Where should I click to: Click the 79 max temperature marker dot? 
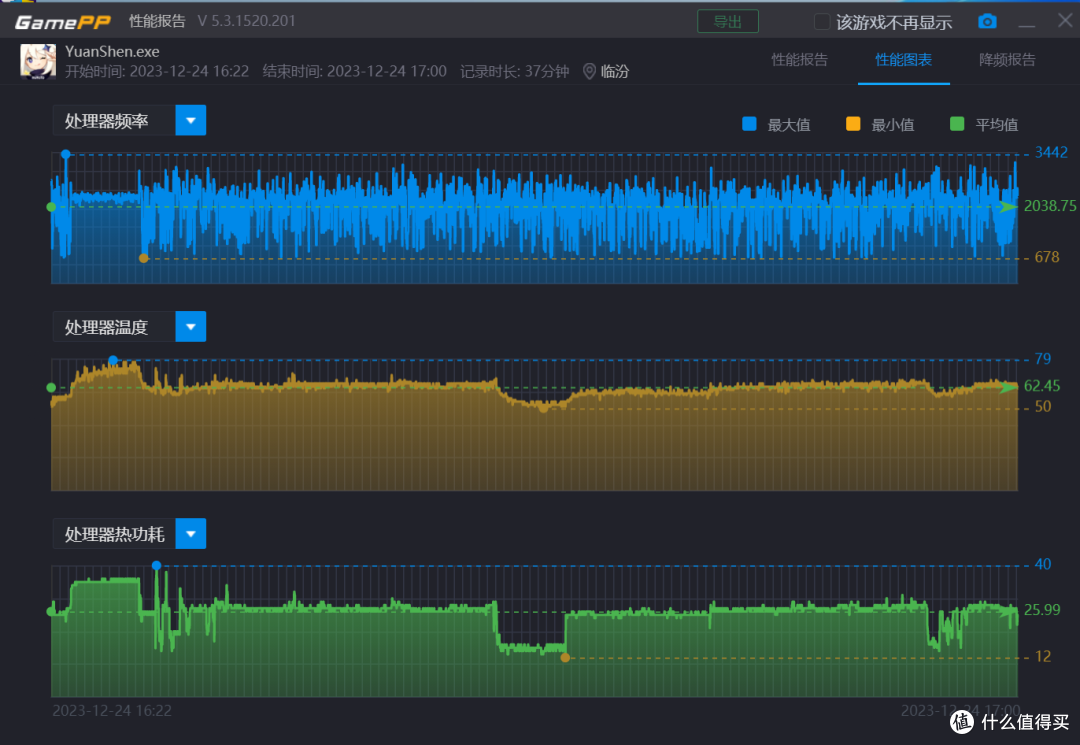pyautogui.click(x=113, y=360)
